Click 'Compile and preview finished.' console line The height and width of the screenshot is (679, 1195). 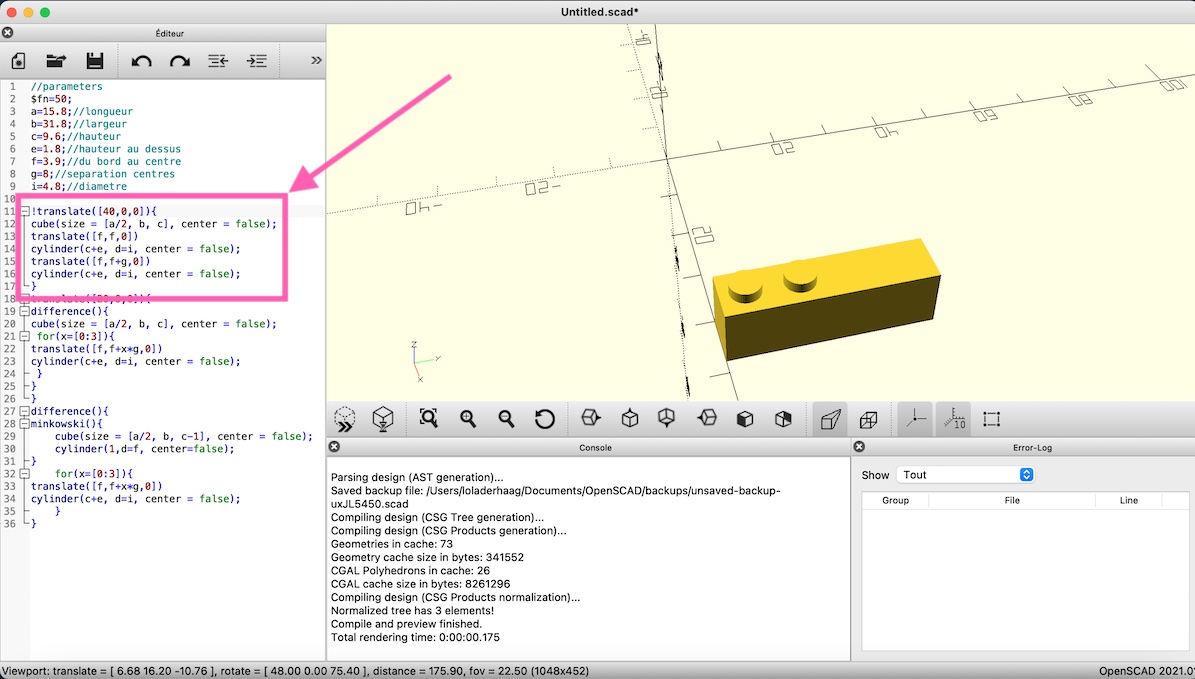click(x=406, y=623)
